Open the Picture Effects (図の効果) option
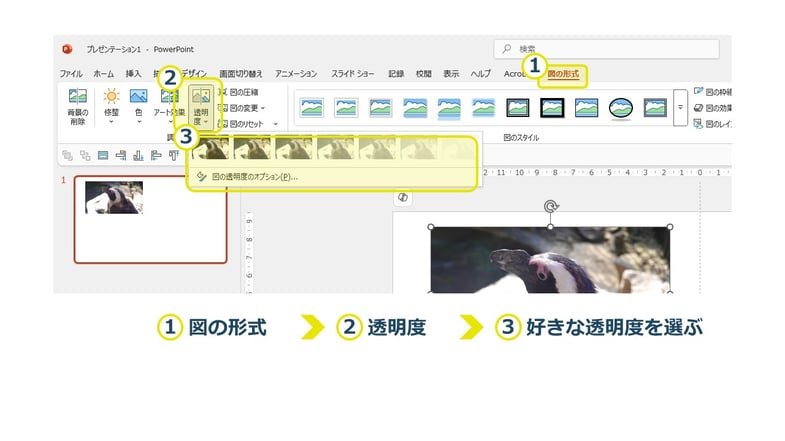This screenshot has width=785, height=441. [x=712, y=108]
